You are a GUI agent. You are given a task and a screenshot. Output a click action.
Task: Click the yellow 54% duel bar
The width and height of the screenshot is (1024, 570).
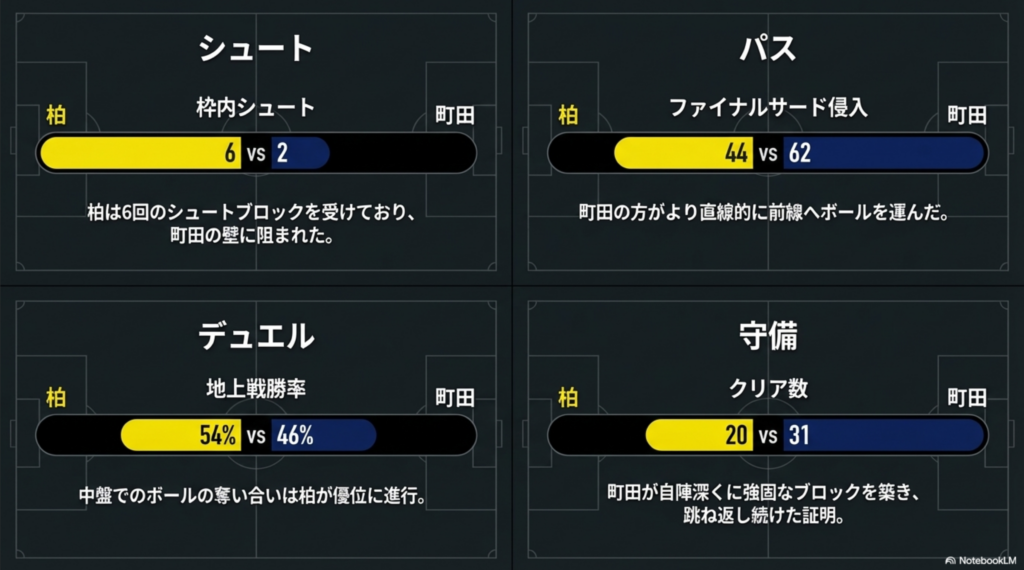click(x=180, y=436)
